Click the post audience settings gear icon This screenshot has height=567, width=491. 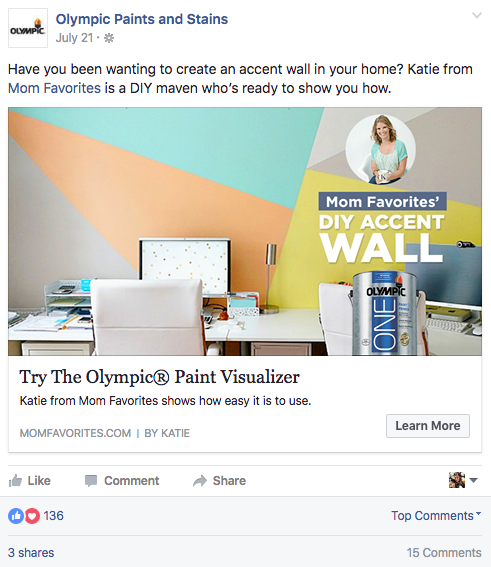(109, 38)
